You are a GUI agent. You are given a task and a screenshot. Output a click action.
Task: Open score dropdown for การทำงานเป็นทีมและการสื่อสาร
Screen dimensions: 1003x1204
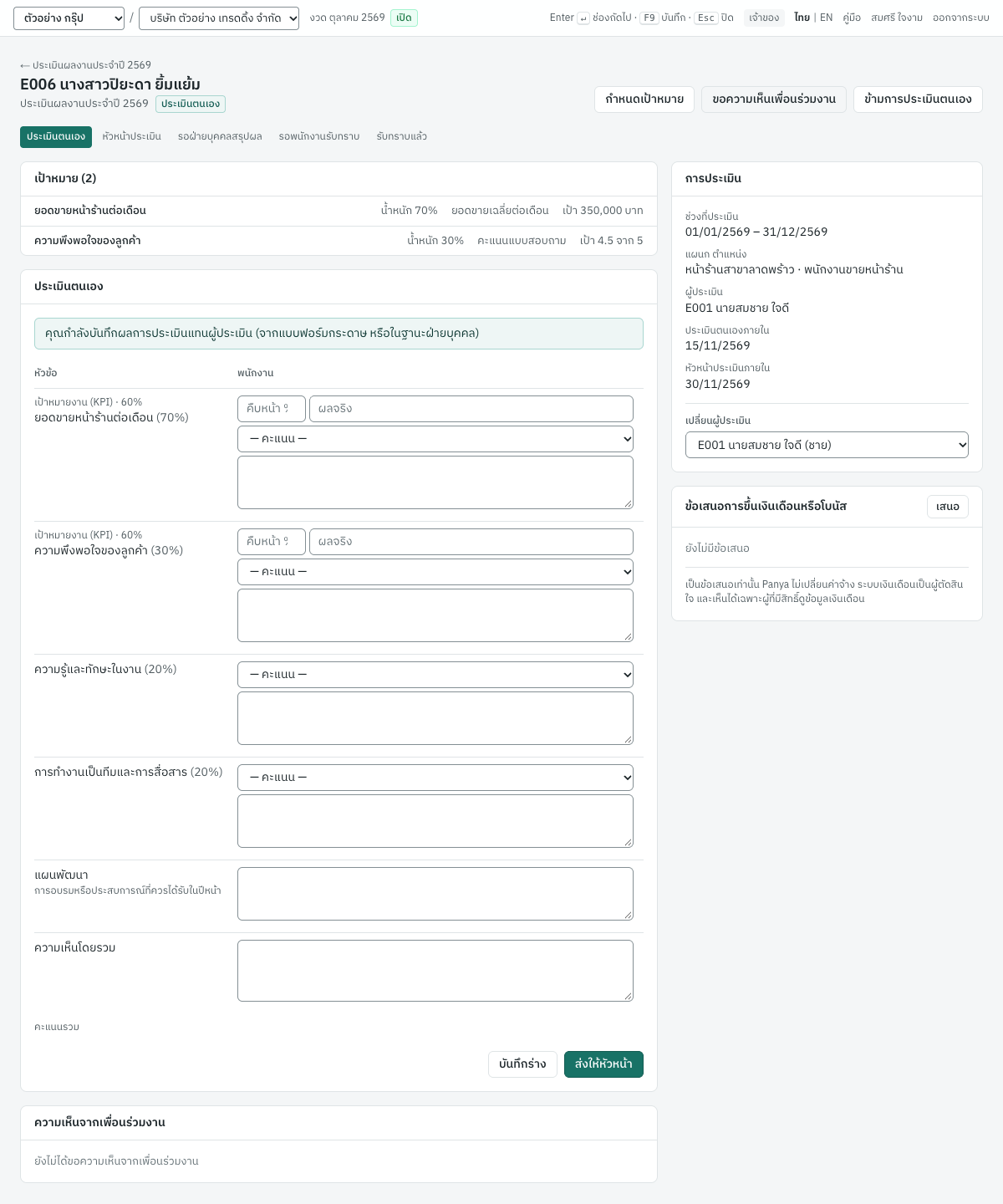(435, 778)
